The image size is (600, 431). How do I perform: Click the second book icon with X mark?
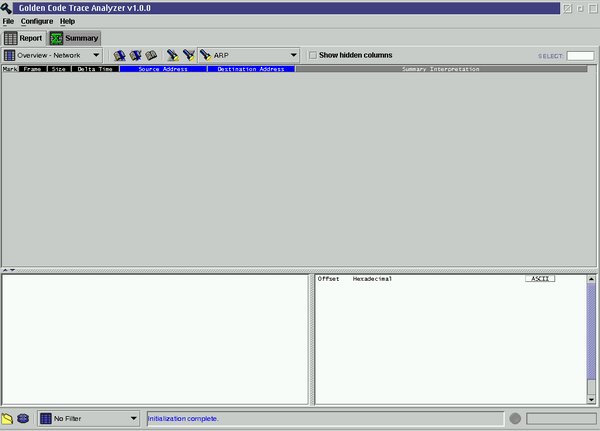point(135,56)
